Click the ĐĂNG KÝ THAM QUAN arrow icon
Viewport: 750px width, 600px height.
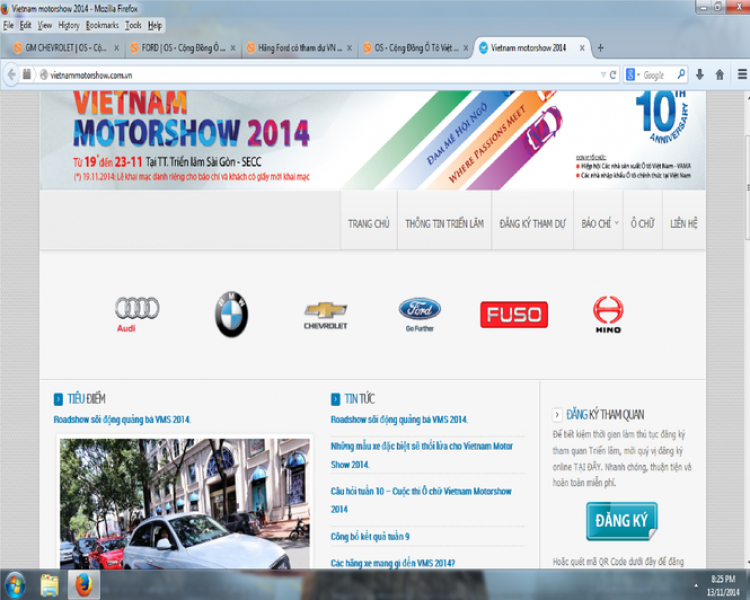[557, 414]
